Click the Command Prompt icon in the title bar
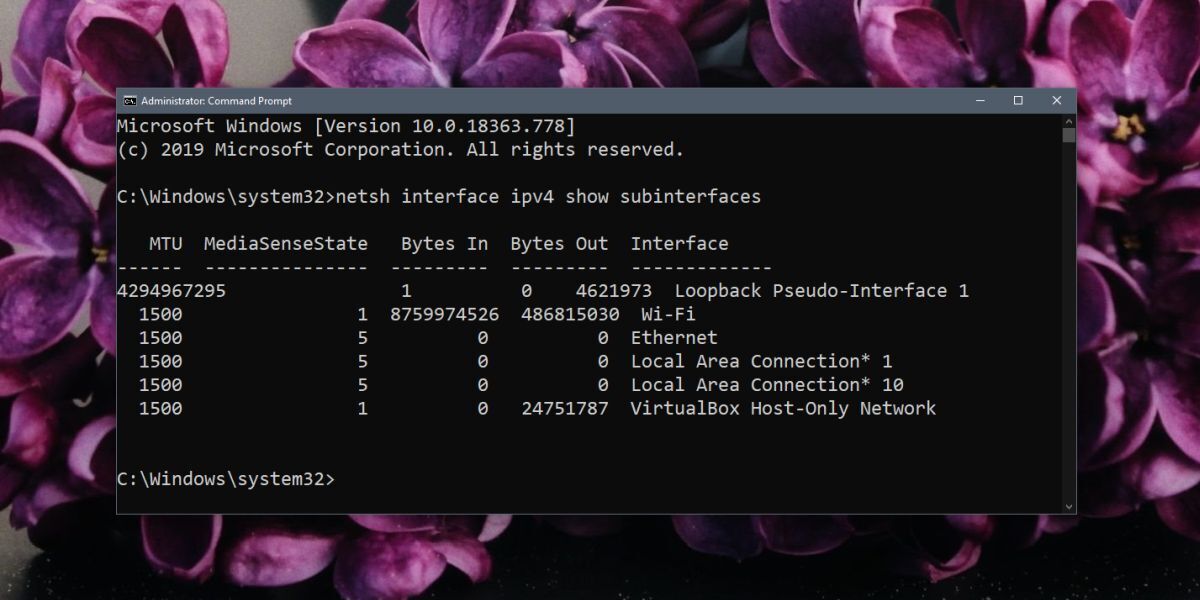The width and height of the screenshot is (1200, 600). coord(128,100)
